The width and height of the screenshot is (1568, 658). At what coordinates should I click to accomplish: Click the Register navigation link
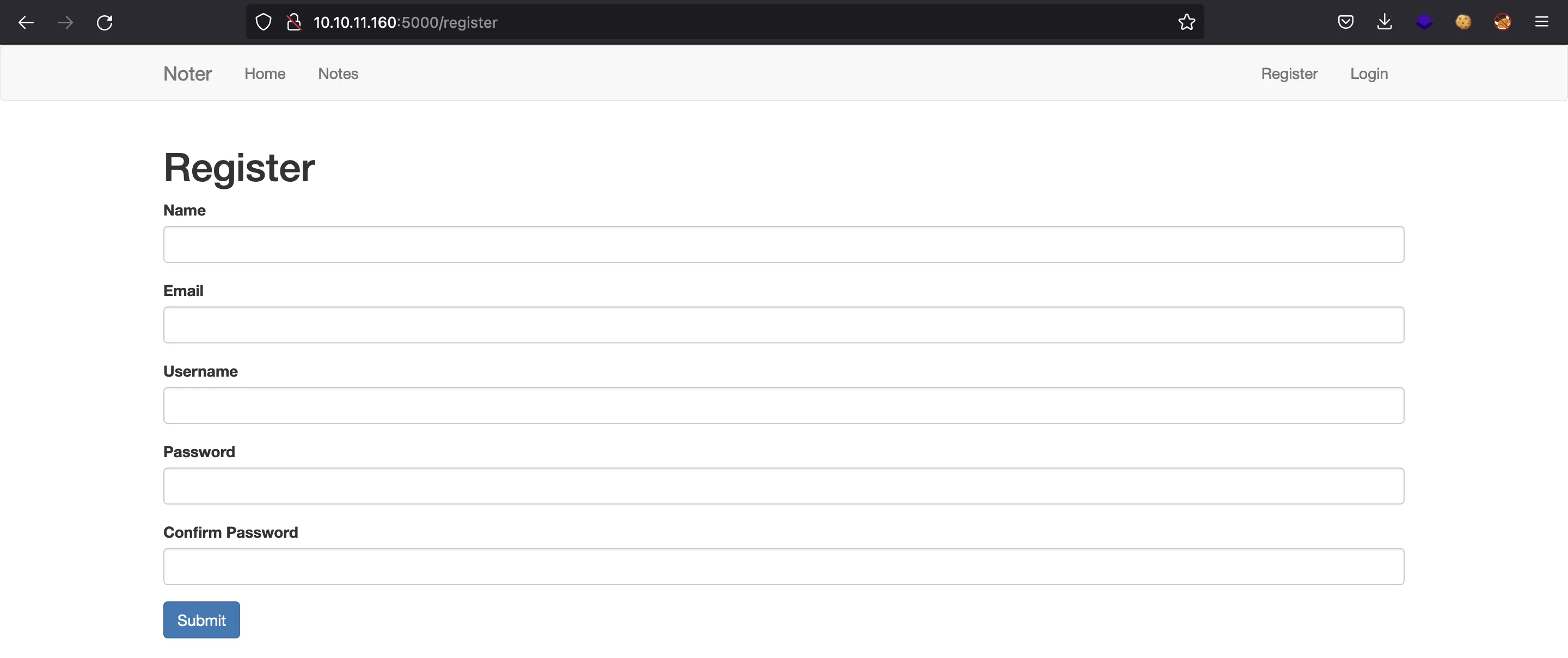click(x=1289, y=73)
